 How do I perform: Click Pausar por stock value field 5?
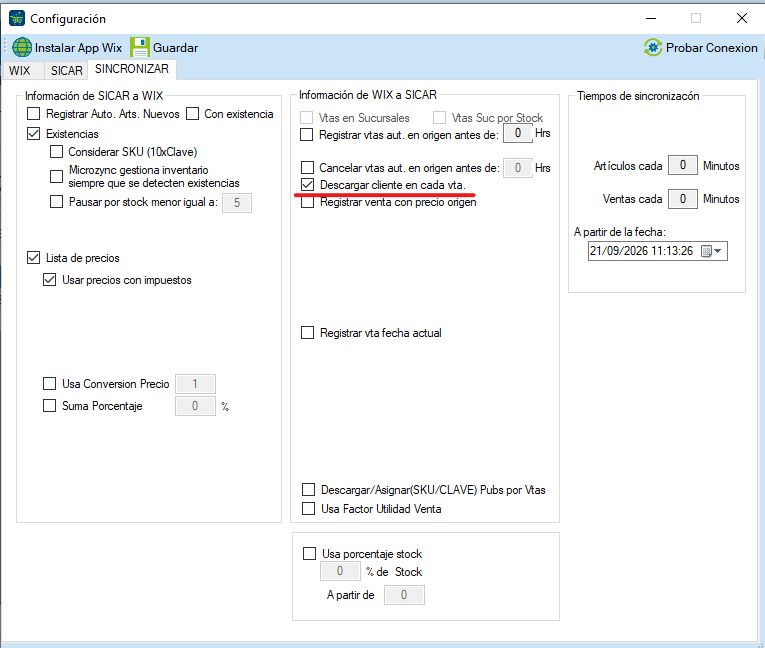point(237,203)
